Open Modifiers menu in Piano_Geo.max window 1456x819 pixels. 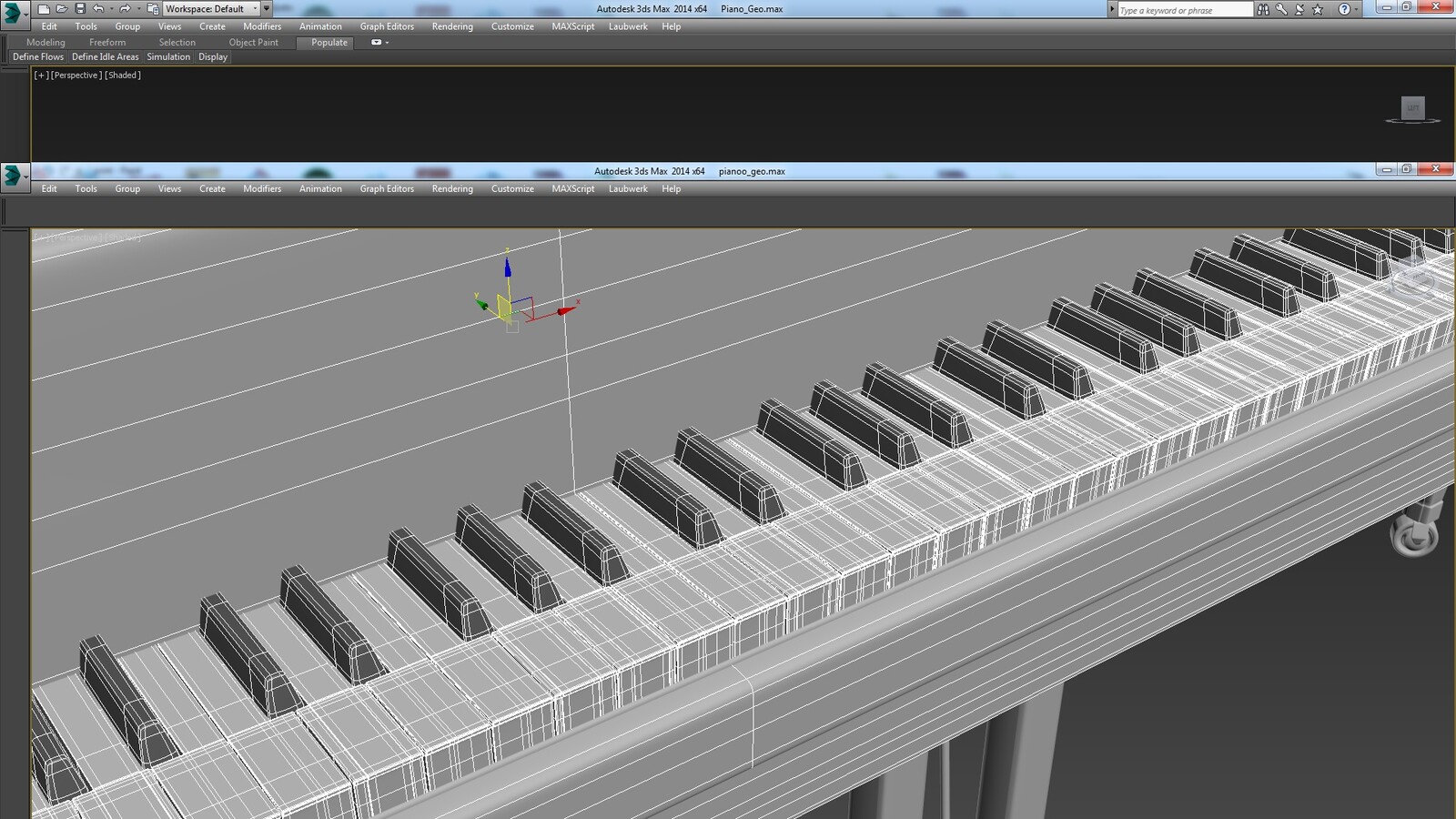(x=262, y=26)
